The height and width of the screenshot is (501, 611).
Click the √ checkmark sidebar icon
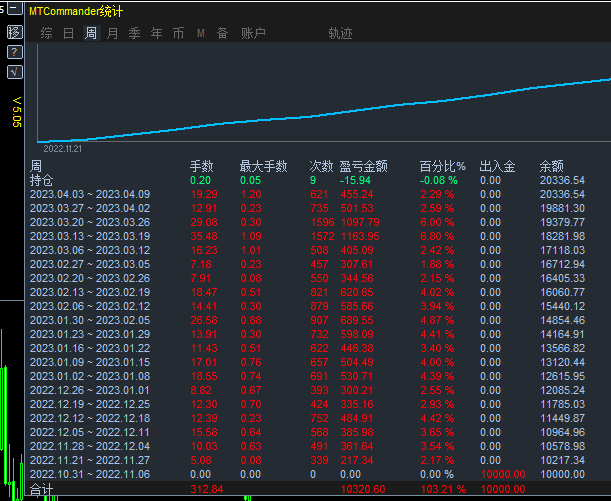[x=15, y=72]
